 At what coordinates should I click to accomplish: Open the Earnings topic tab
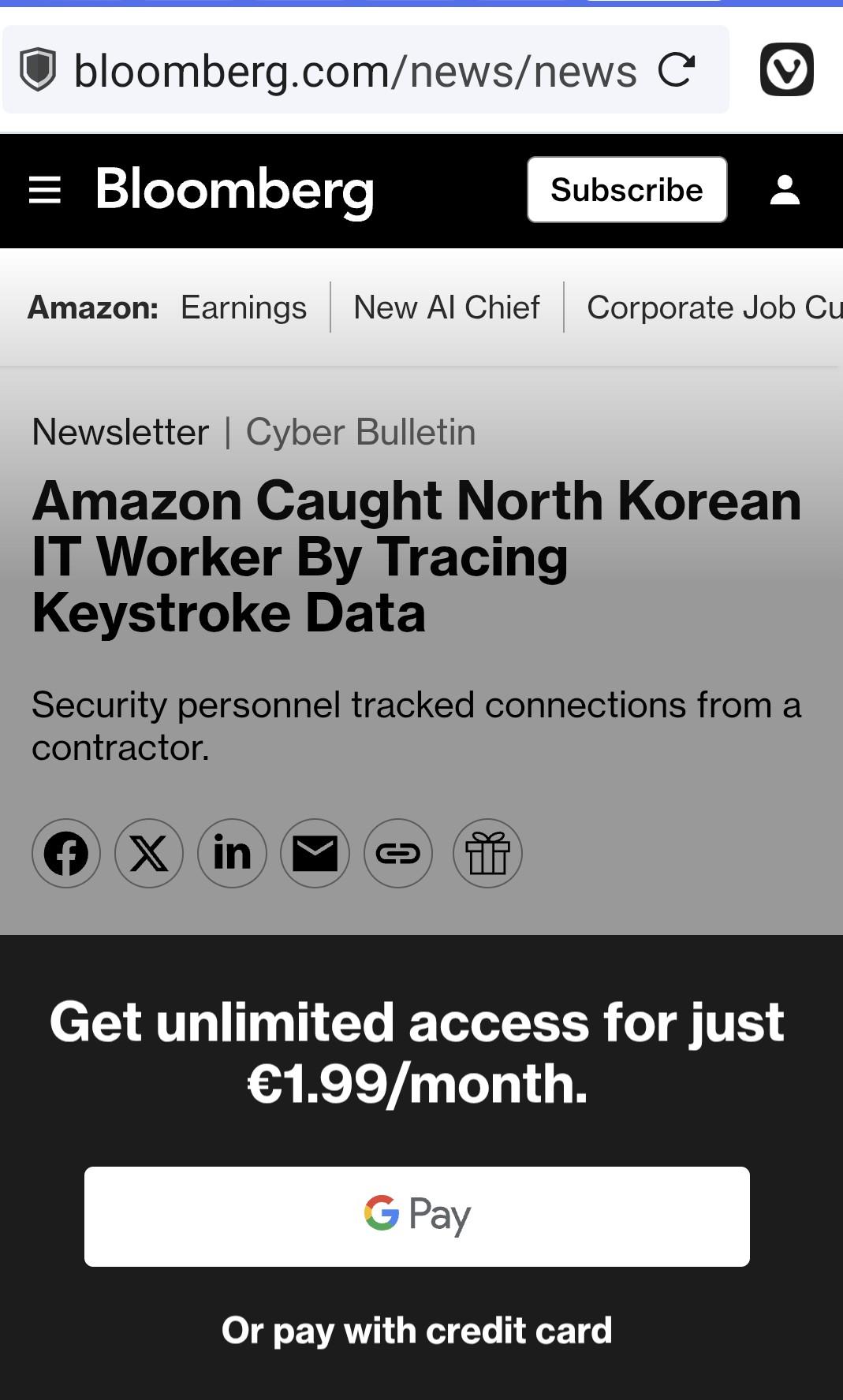[x=244, y=307]
